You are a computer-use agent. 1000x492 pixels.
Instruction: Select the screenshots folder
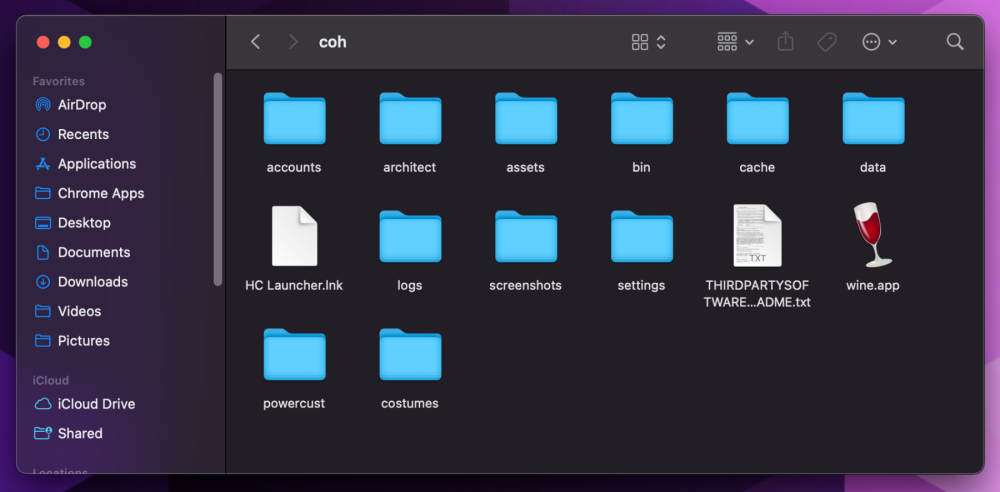pyautogui.click(x=525, y=237)
